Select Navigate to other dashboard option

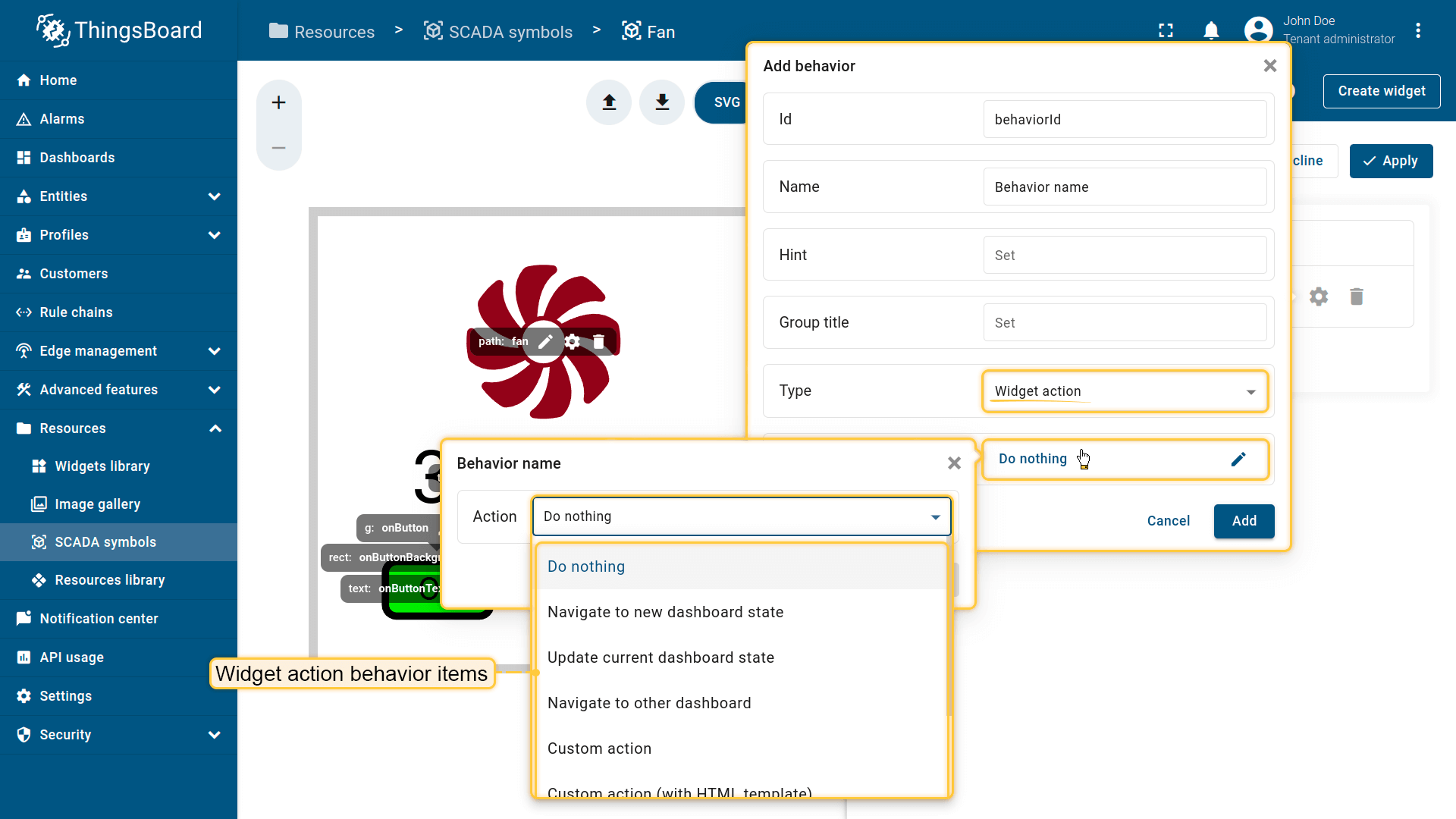(x=649, y=703)
